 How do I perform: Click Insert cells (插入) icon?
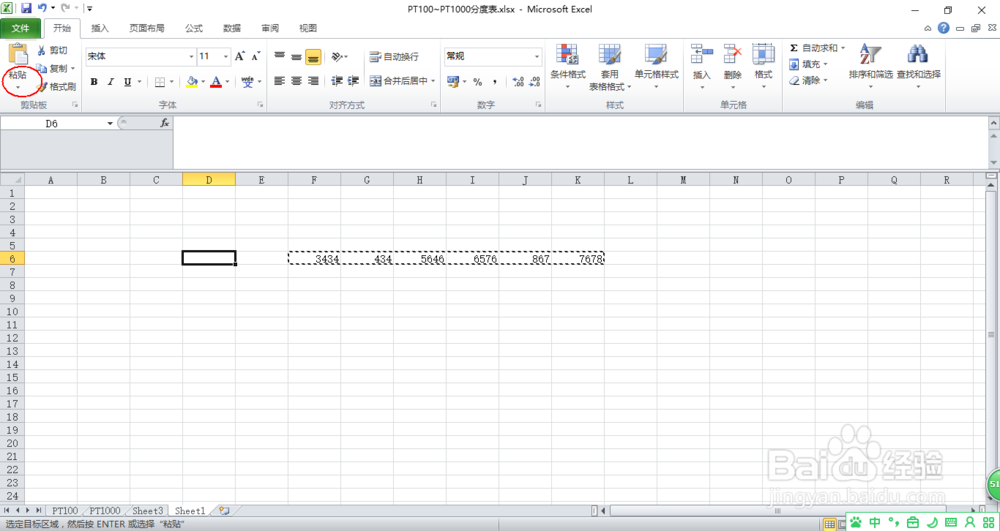(702, 54)
